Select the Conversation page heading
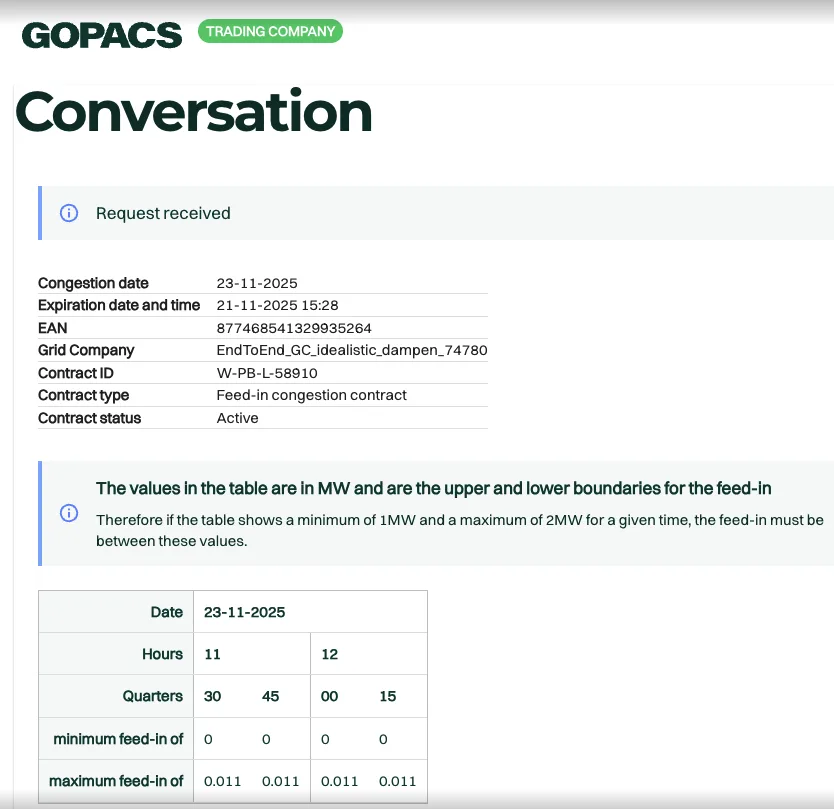This screenshot has height=809, width=834. click(194, 111)
